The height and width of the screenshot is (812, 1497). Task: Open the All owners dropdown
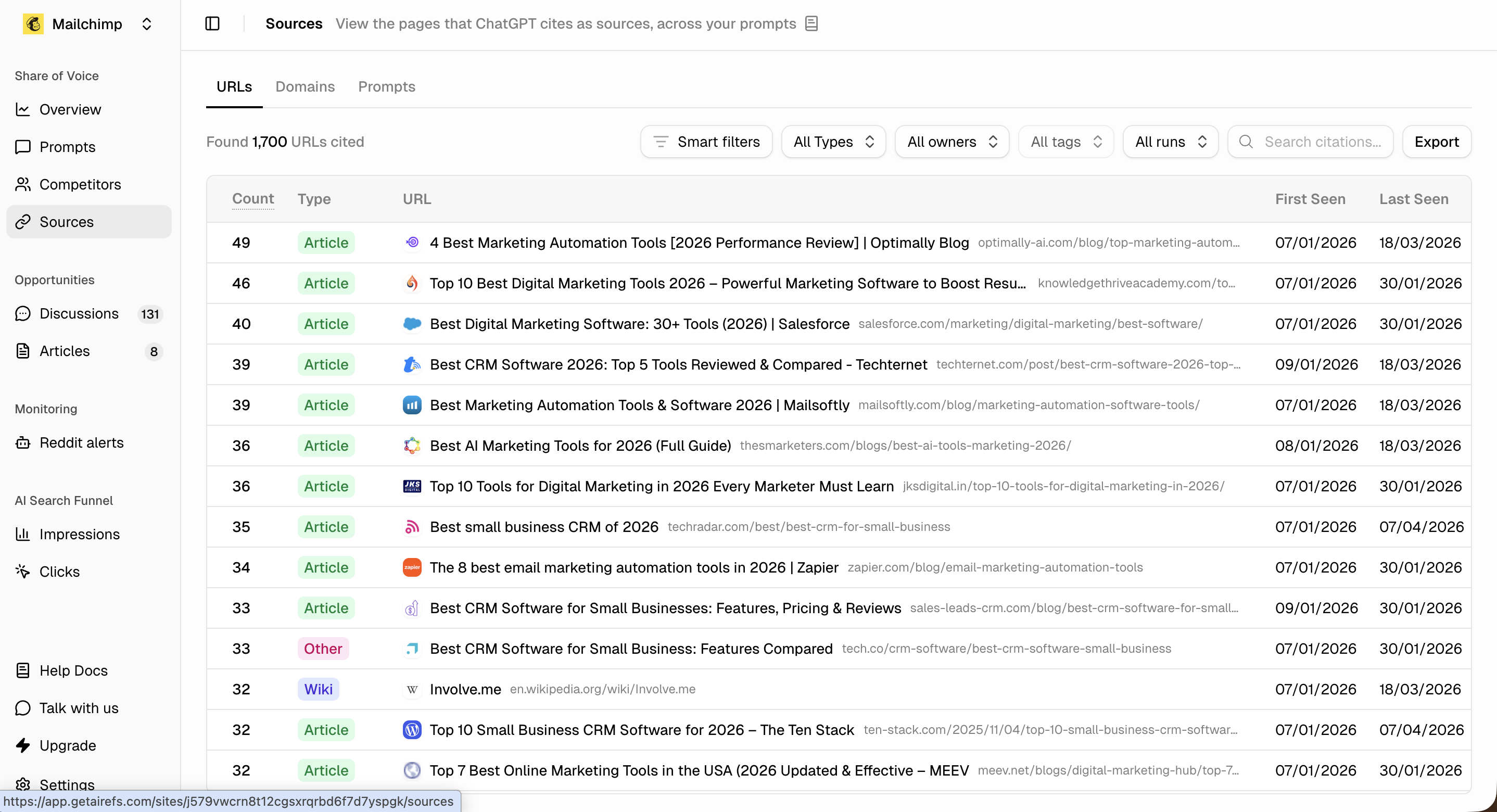tap(952, 142)
